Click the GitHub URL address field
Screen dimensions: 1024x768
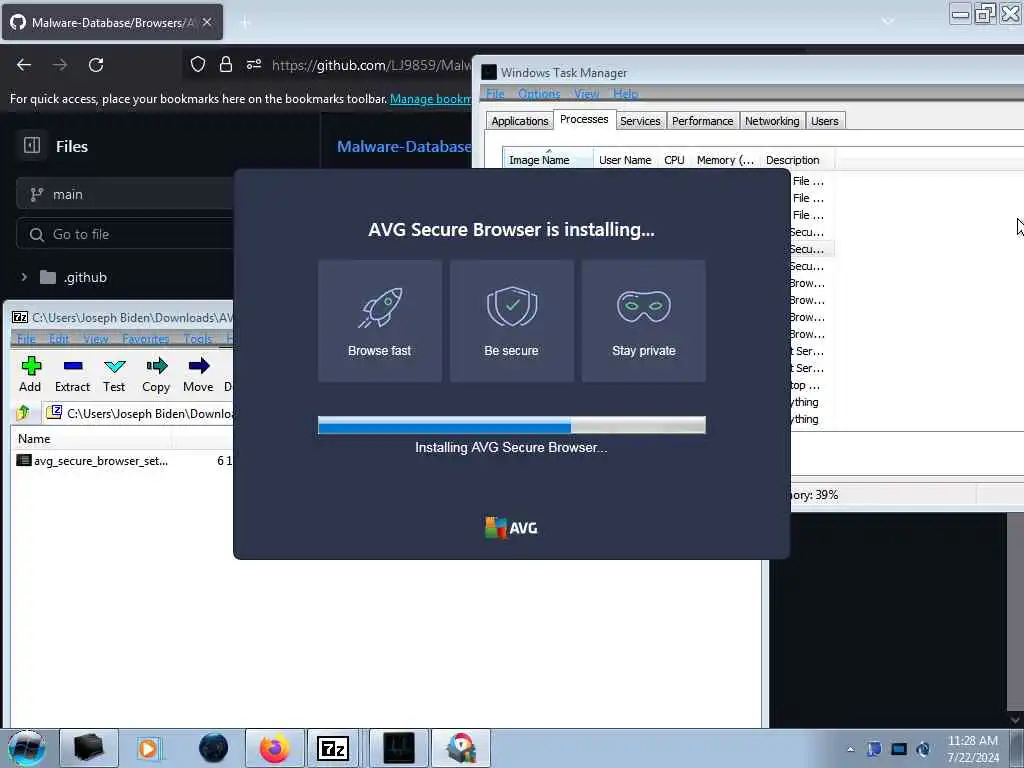371,65
